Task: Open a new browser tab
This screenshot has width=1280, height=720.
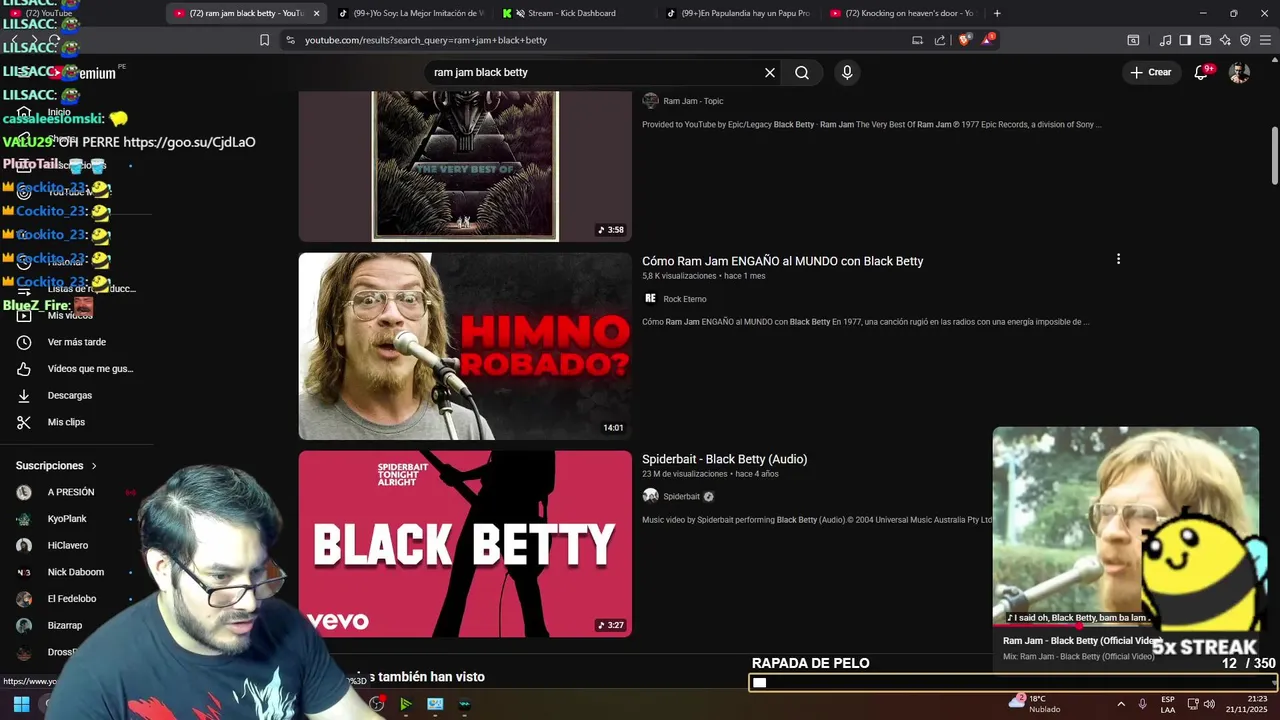Action: point(997,13)
